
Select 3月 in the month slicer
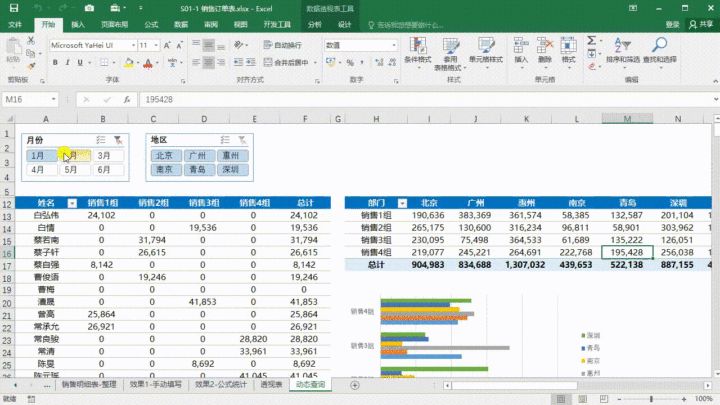[x=108, y=156]
